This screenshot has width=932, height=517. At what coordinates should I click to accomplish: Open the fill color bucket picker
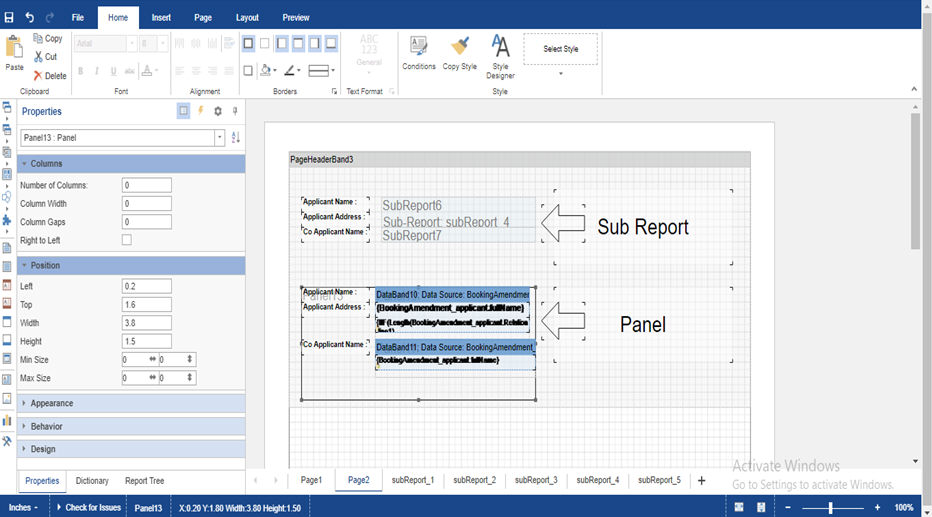click(x=268, y=71)
